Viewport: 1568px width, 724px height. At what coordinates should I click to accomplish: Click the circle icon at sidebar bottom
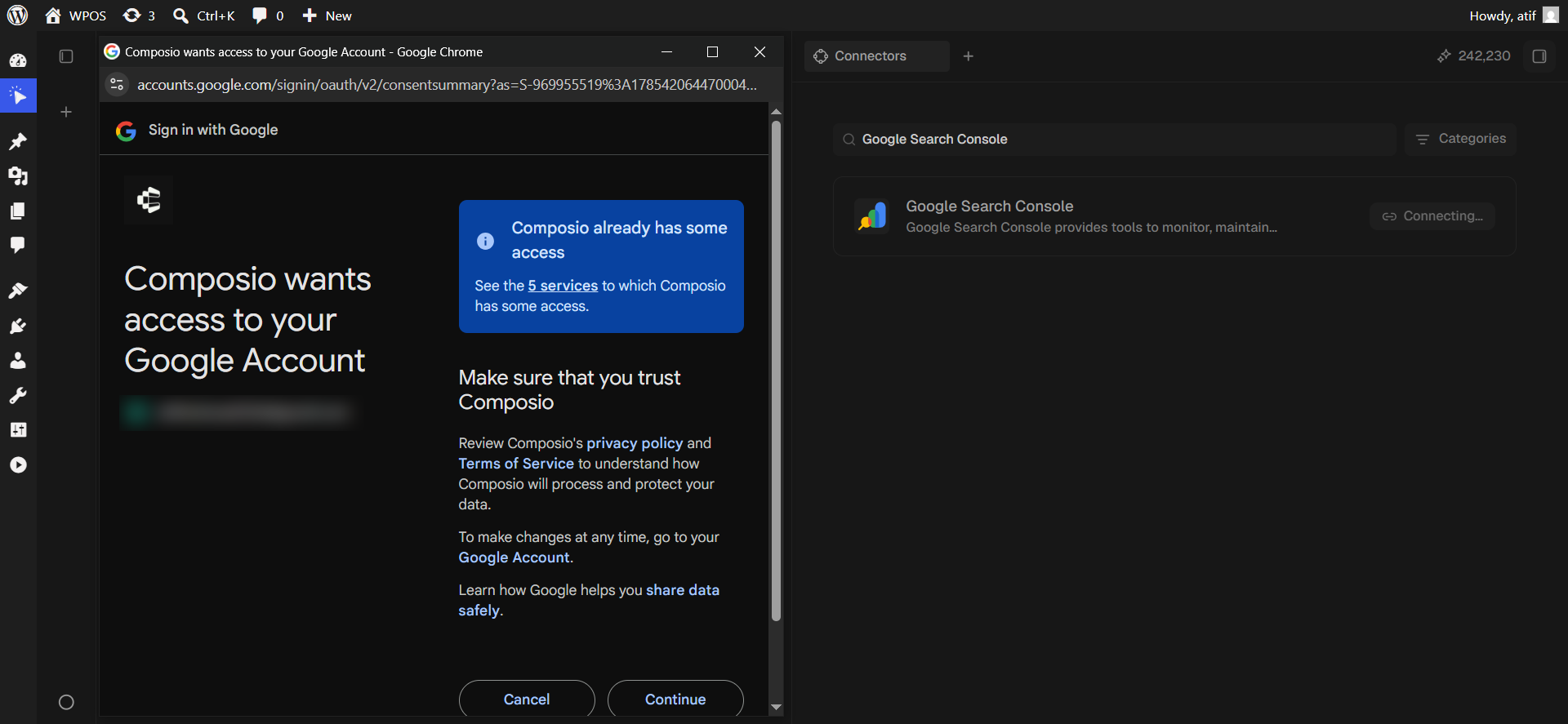pos(66,702)
